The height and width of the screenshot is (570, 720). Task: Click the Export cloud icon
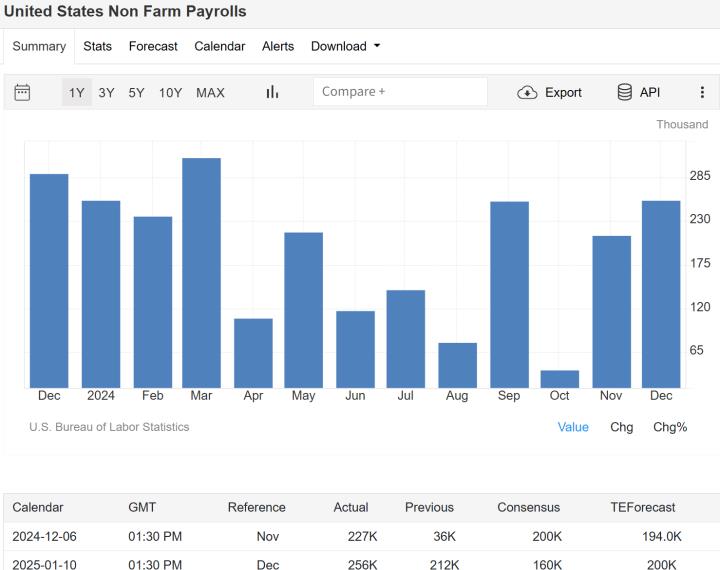527,92
